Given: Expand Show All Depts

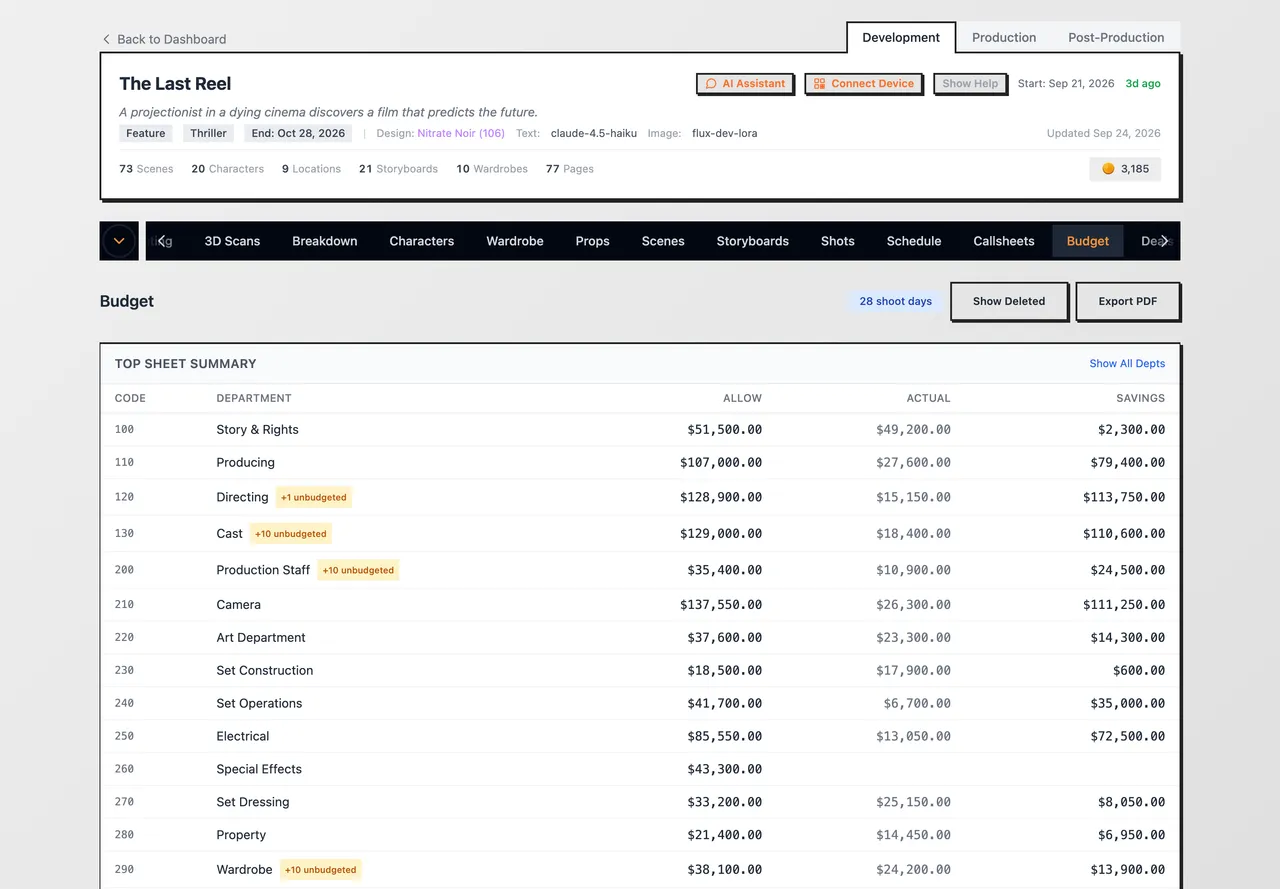Looking at the screenshot, I should [x=1127, y=364].
